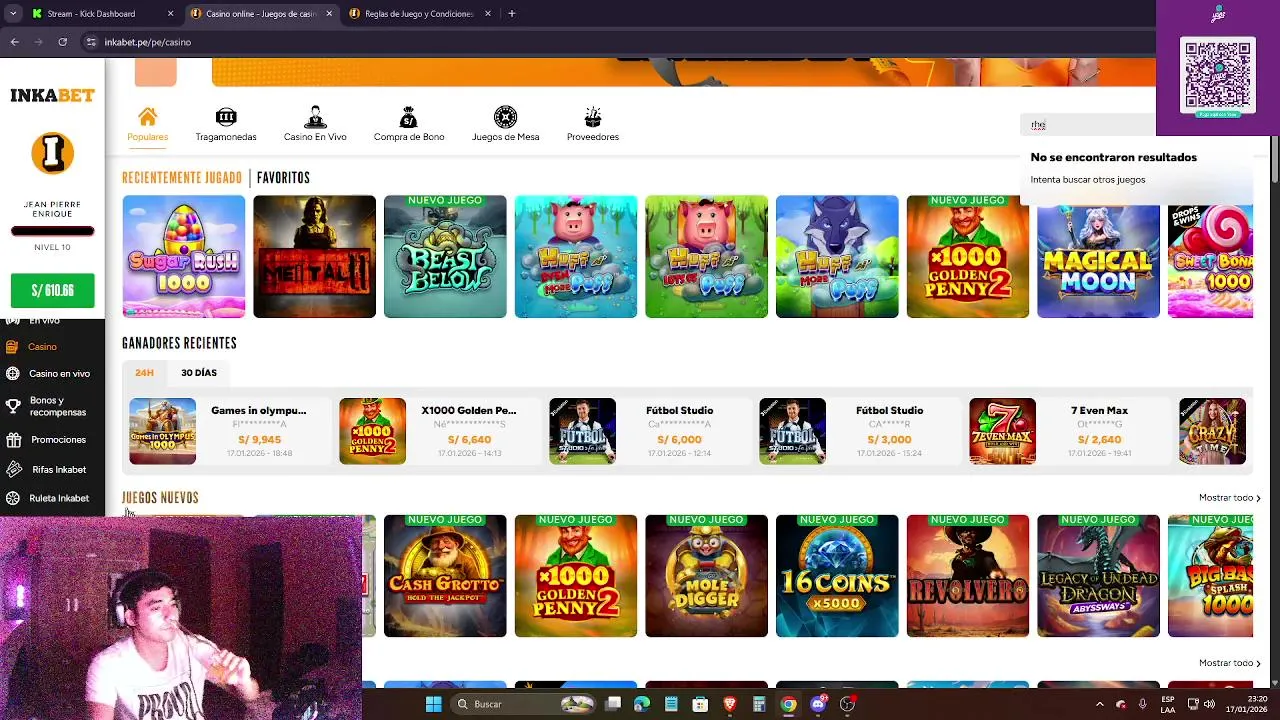Click the Games in Olympus winner card
Viewport: 1280px width, 720px height.
(x=229, y=431)
